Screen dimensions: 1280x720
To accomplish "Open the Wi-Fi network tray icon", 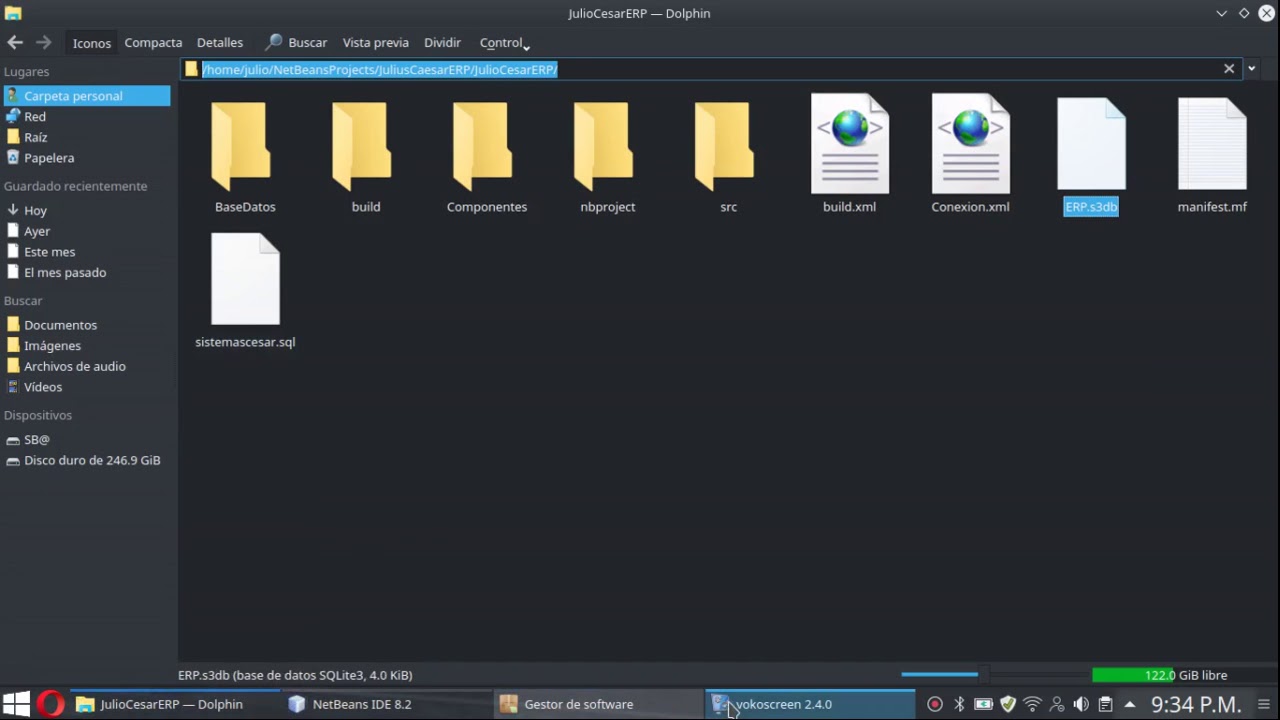I will 1032,704.
